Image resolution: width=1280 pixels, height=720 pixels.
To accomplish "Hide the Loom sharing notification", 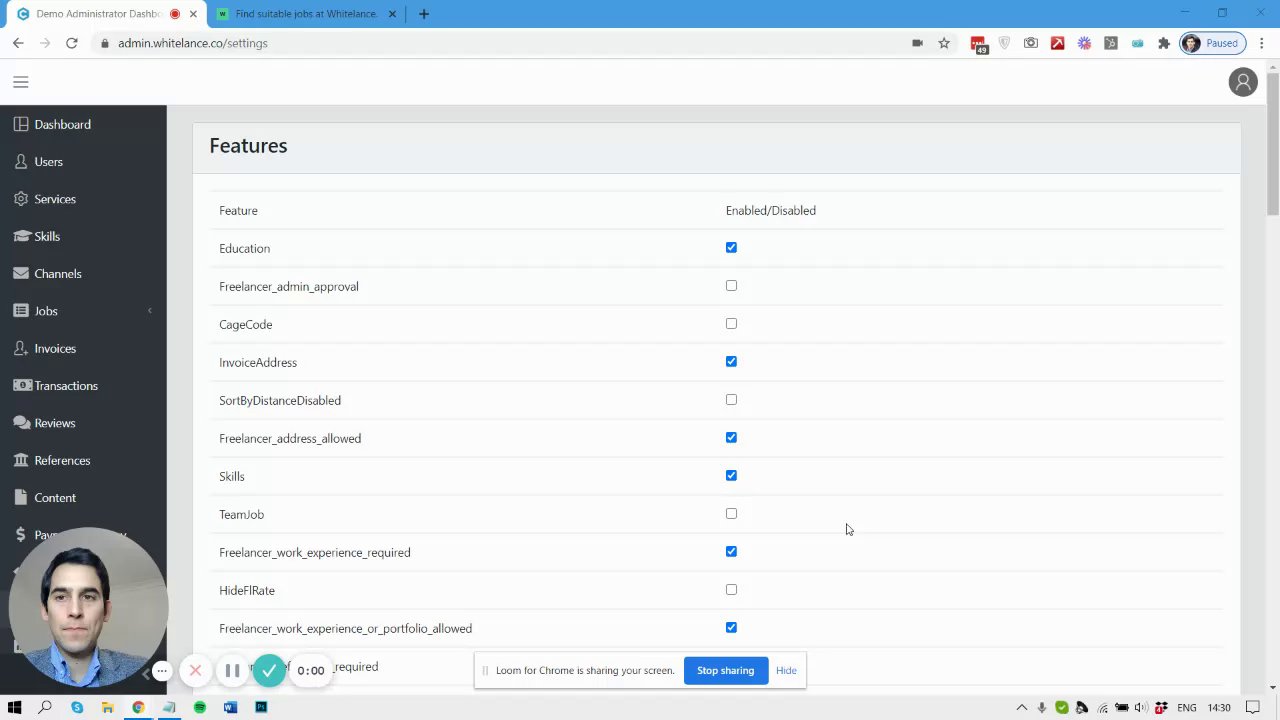I will pyautogui.click(x=786, y=670).
